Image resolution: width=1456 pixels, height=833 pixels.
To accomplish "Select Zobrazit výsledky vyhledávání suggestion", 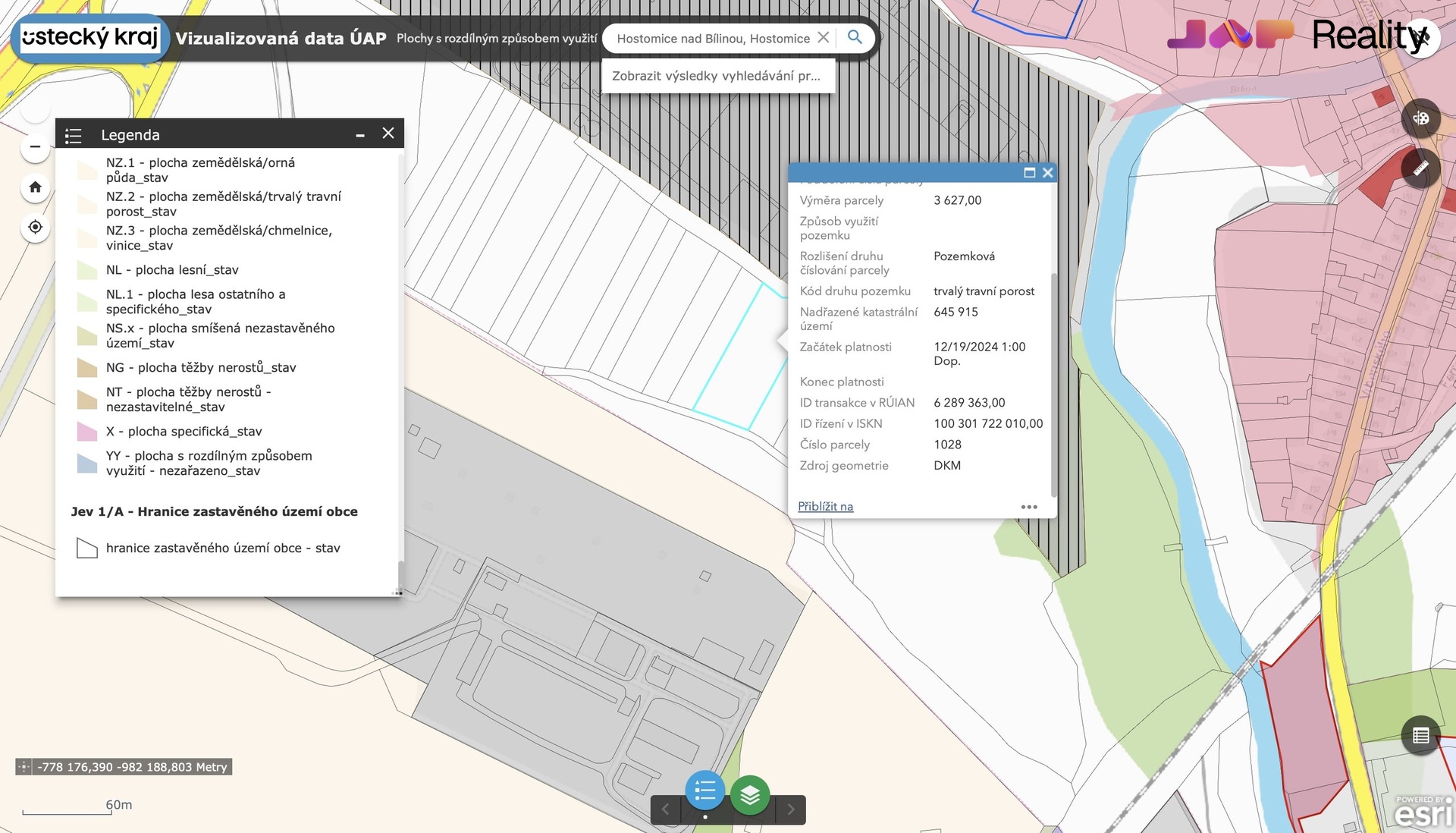I will [717, 76].
